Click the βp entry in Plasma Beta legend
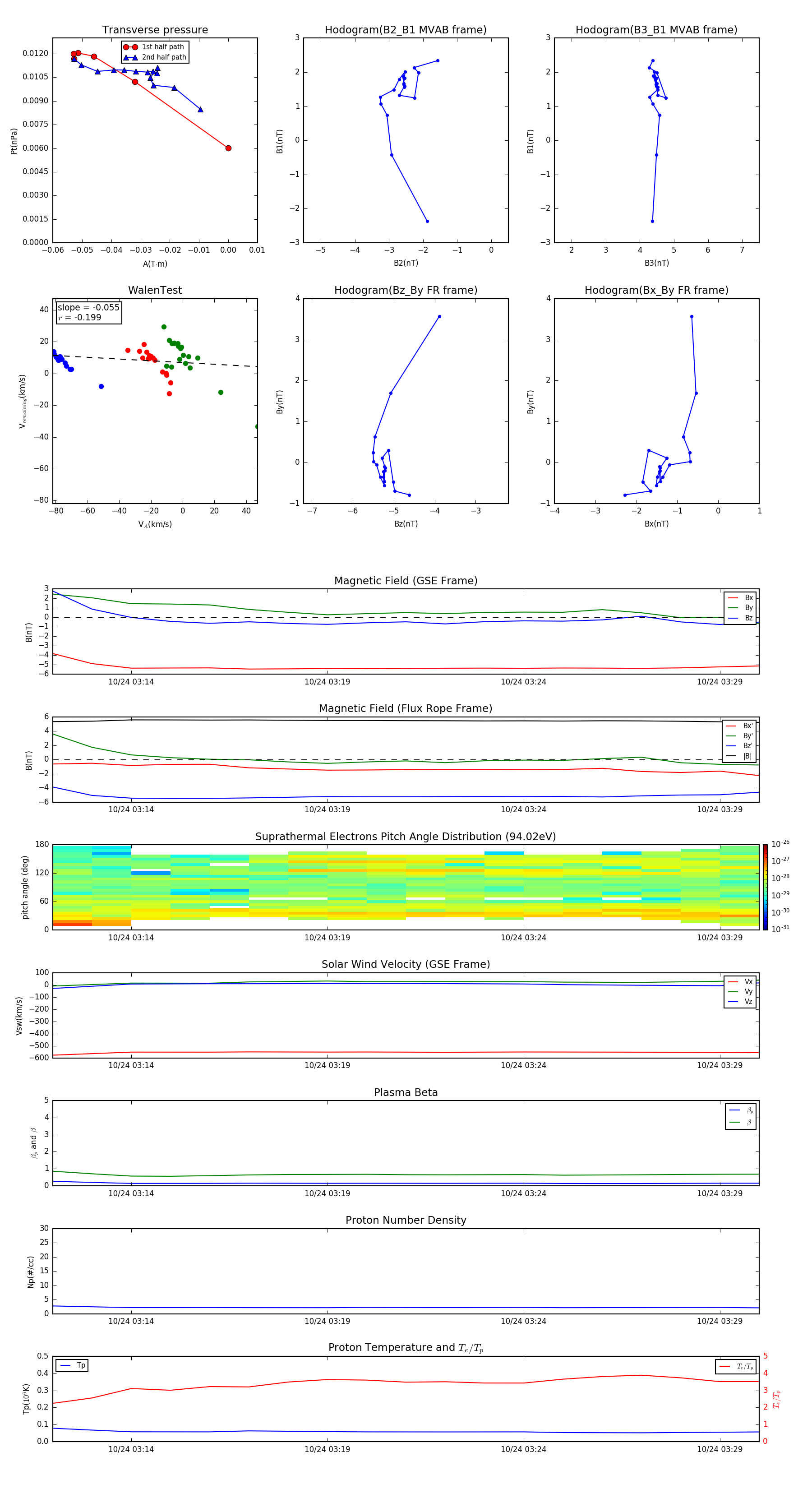The width and height of the screenshot is (812, 1489). (x=741, y=1110)
